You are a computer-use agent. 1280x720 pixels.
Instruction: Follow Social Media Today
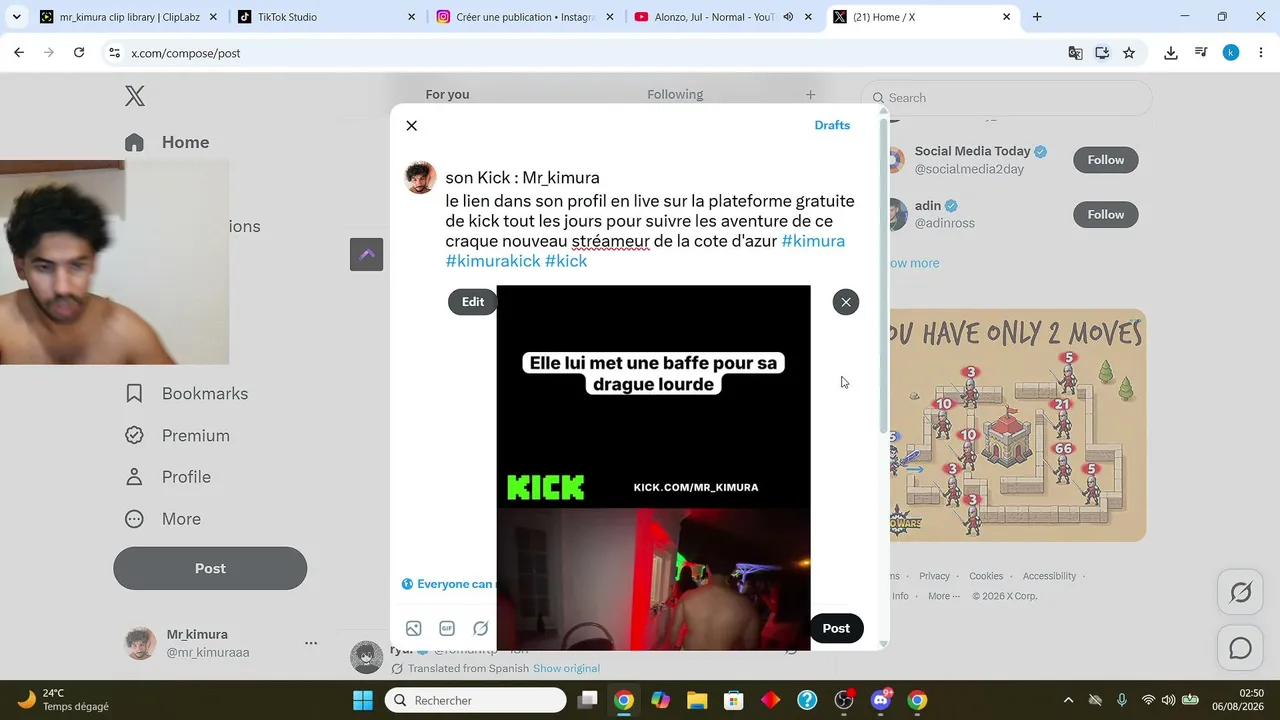click(x=1106, y=160)
